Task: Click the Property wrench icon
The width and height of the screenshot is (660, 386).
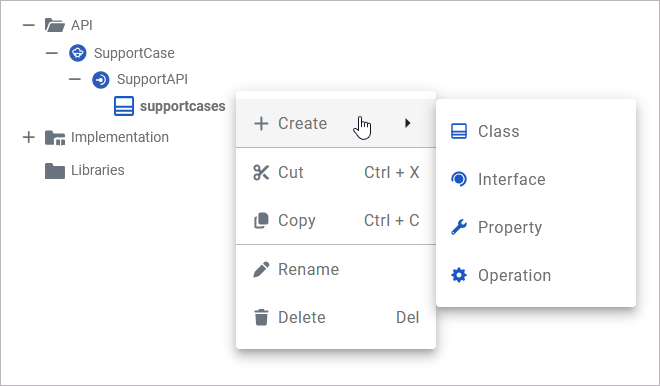Action: click(459, 227)
